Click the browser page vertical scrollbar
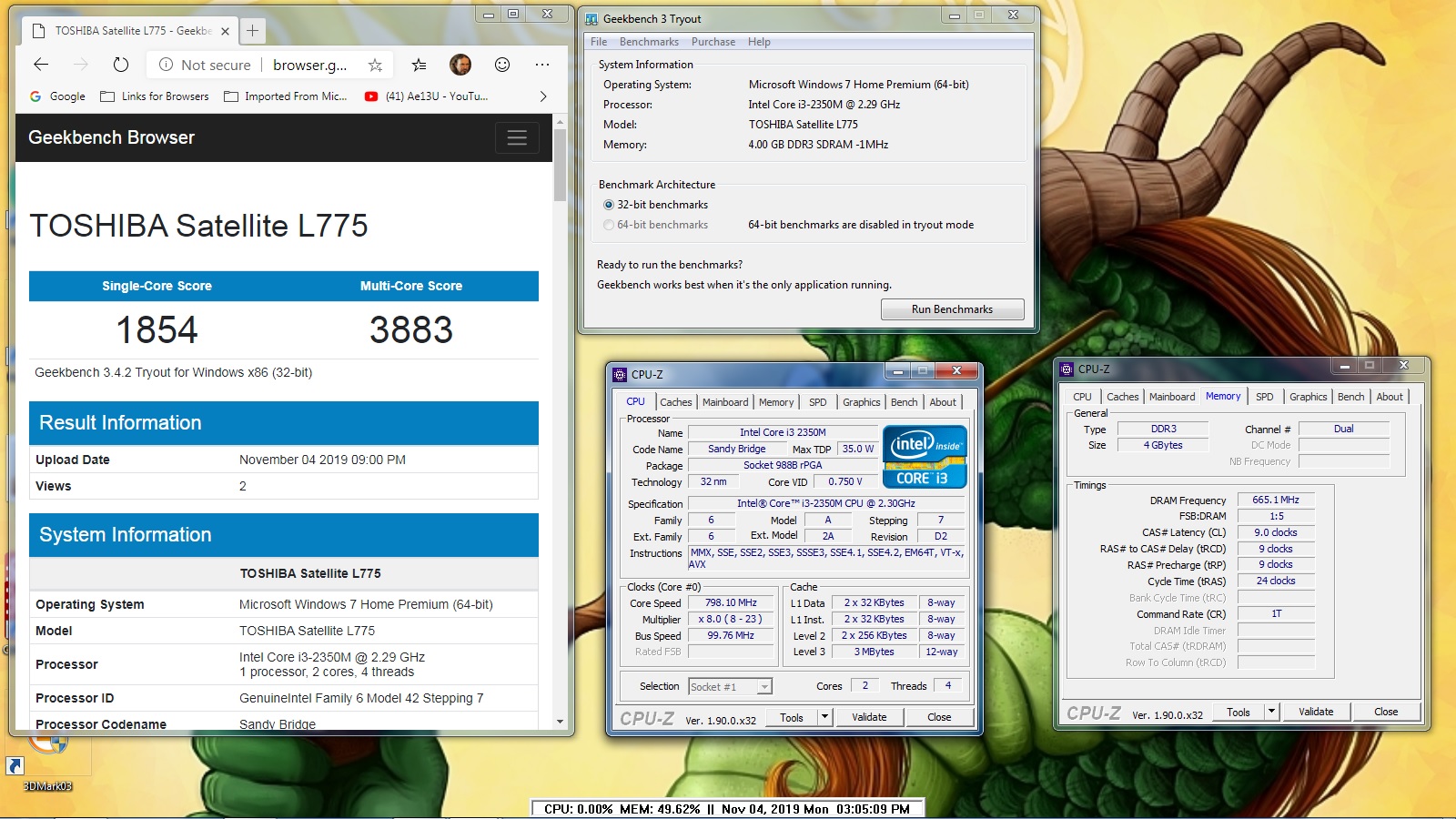This screenshot has height=819, width=1456. [560, 164]
